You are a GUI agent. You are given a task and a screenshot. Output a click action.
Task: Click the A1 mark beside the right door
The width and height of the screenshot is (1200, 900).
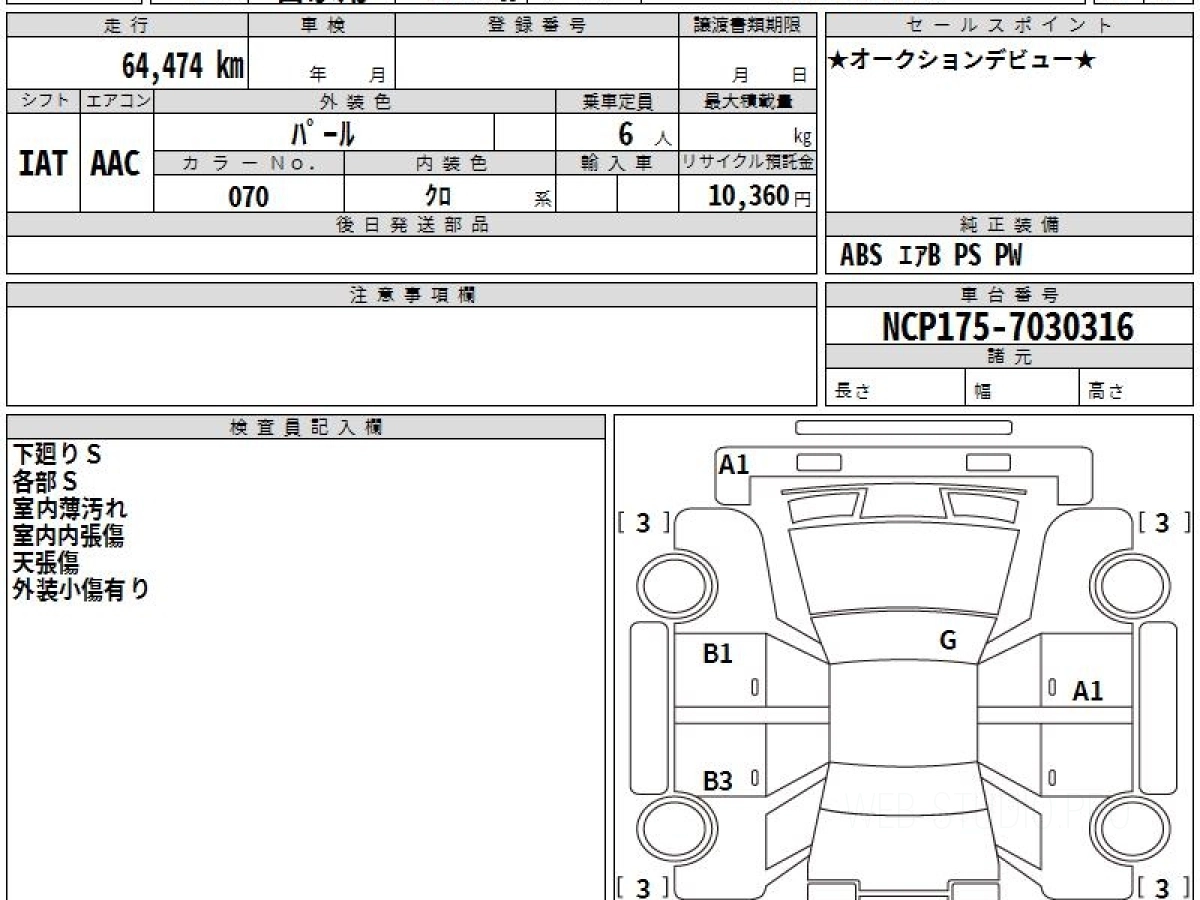pos(1088,690)
